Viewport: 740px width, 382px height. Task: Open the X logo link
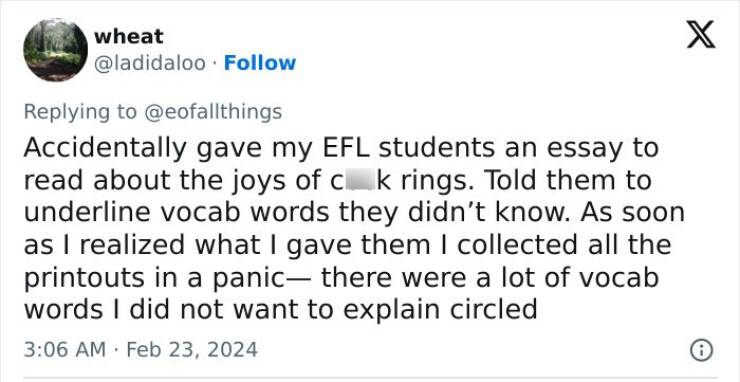(701, 35)
